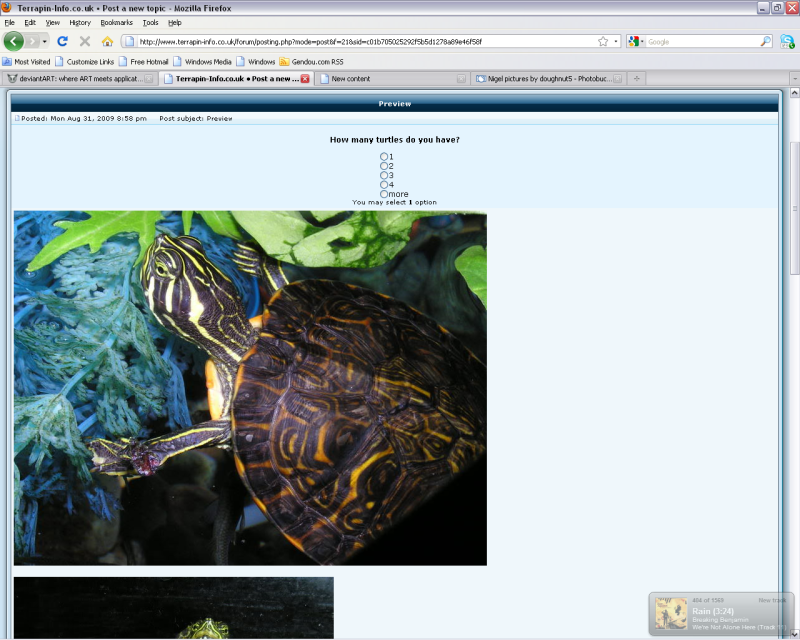Viewport: 800px width, 640px height.
Task: Click the search magnifier icon
Action: (766, 42)
